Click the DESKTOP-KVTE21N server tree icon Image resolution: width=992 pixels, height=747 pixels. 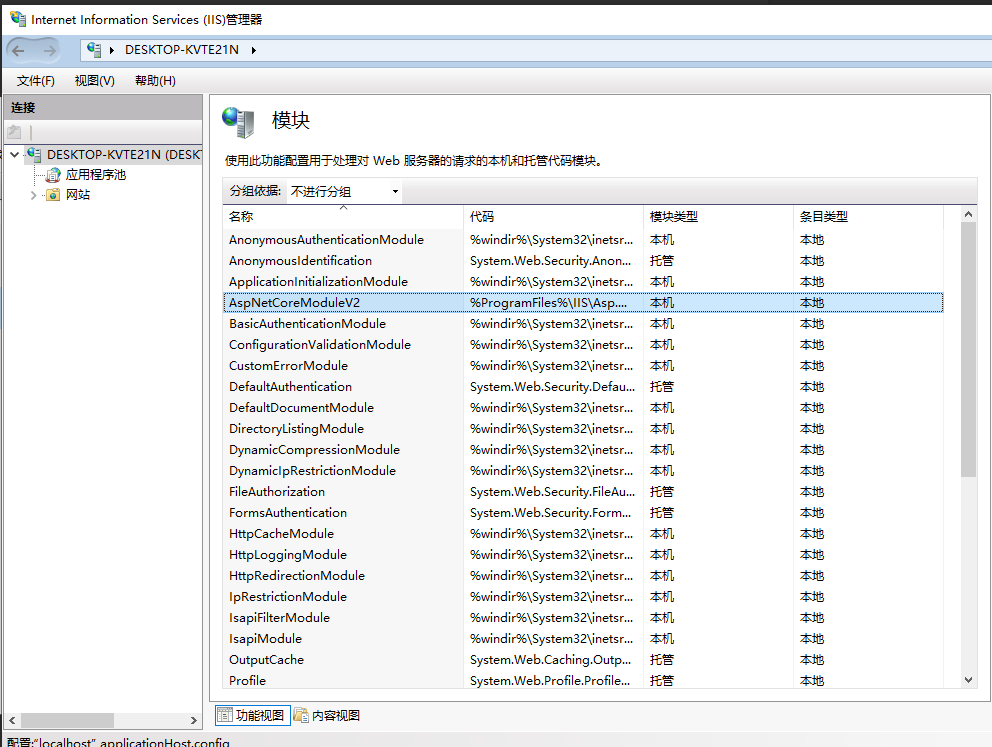tap(34, 154)
